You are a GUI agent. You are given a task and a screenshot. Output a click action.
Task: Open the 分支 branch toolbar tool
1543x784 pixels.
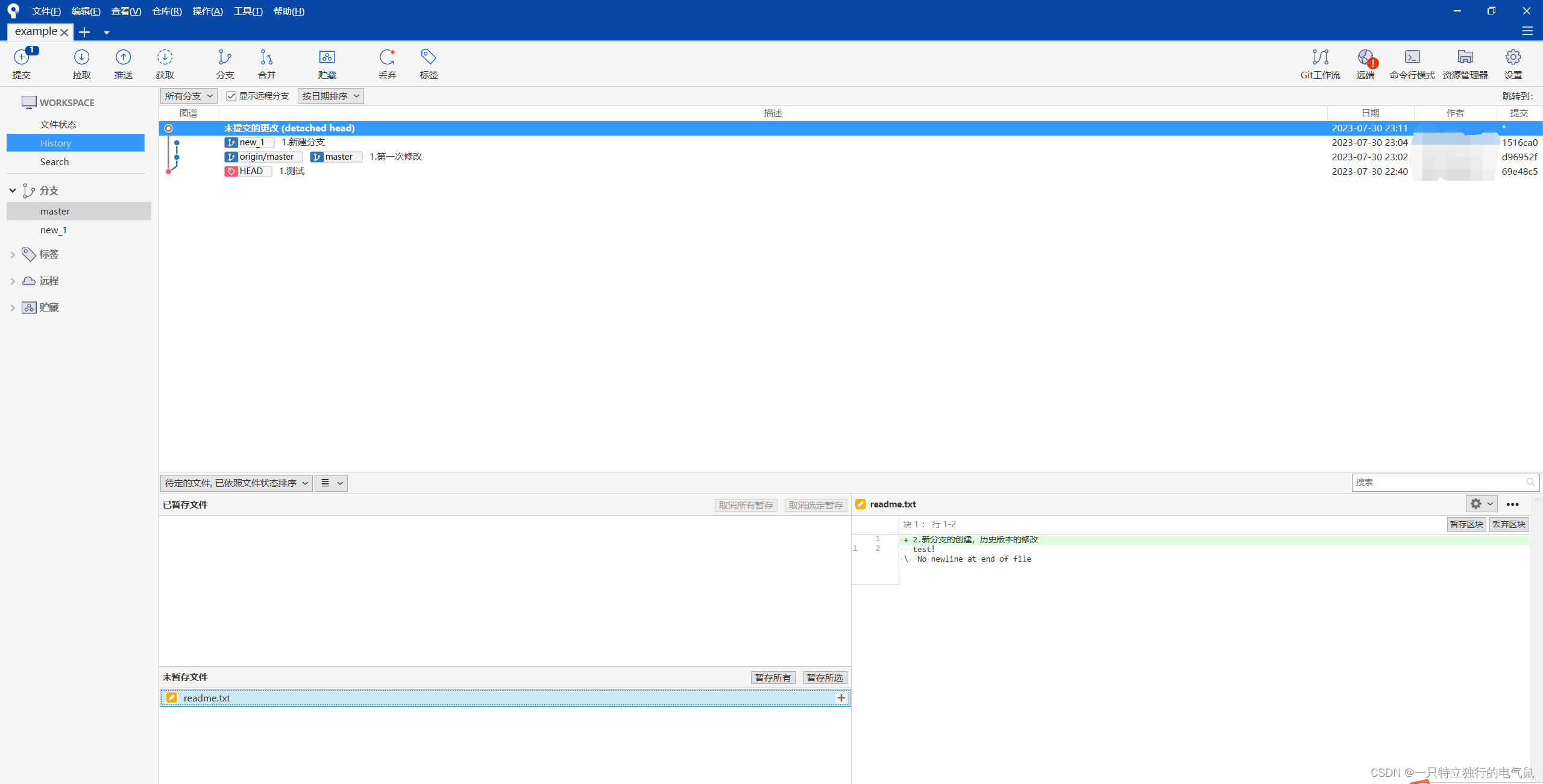click(x=225, y=63)
